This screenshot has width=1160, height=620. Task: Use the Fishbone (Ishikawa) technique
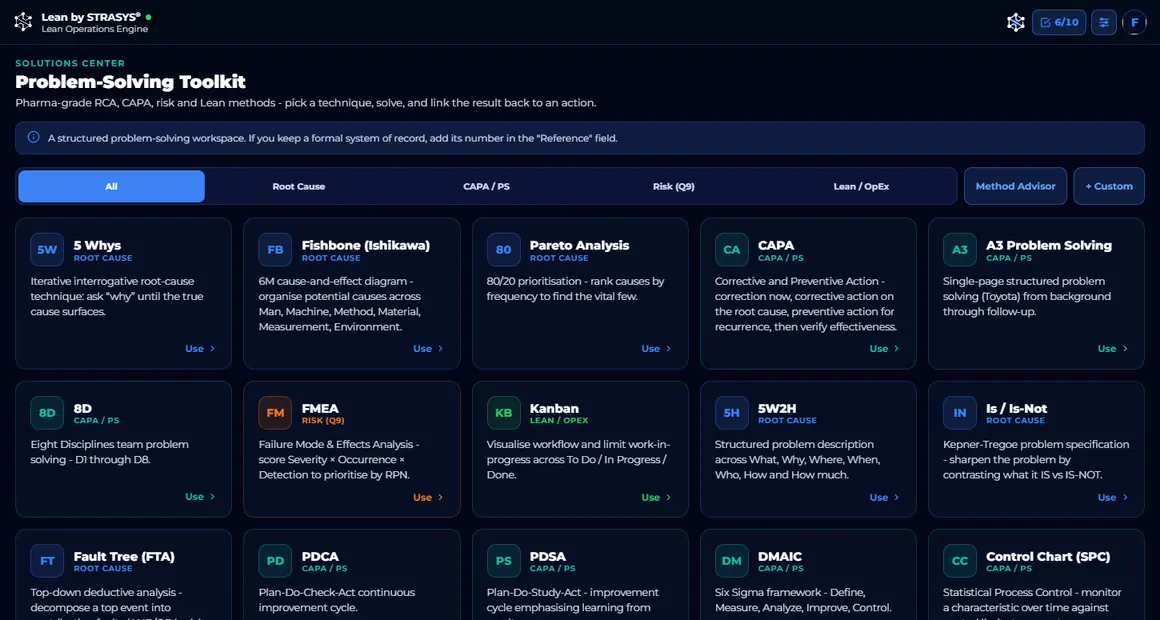coord(428,348)
